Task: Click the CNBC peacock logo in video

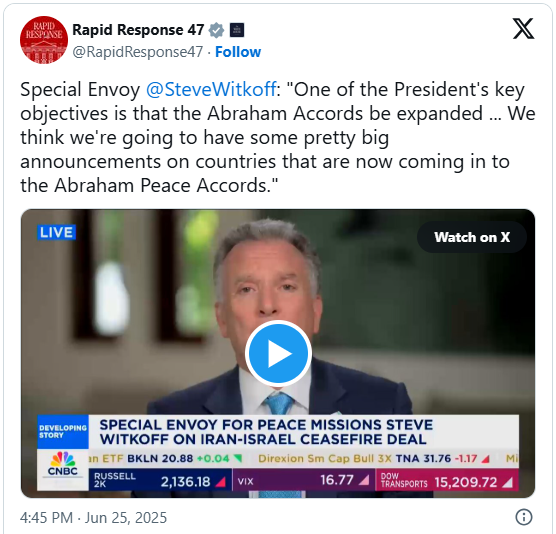Action: pos(63,465)
